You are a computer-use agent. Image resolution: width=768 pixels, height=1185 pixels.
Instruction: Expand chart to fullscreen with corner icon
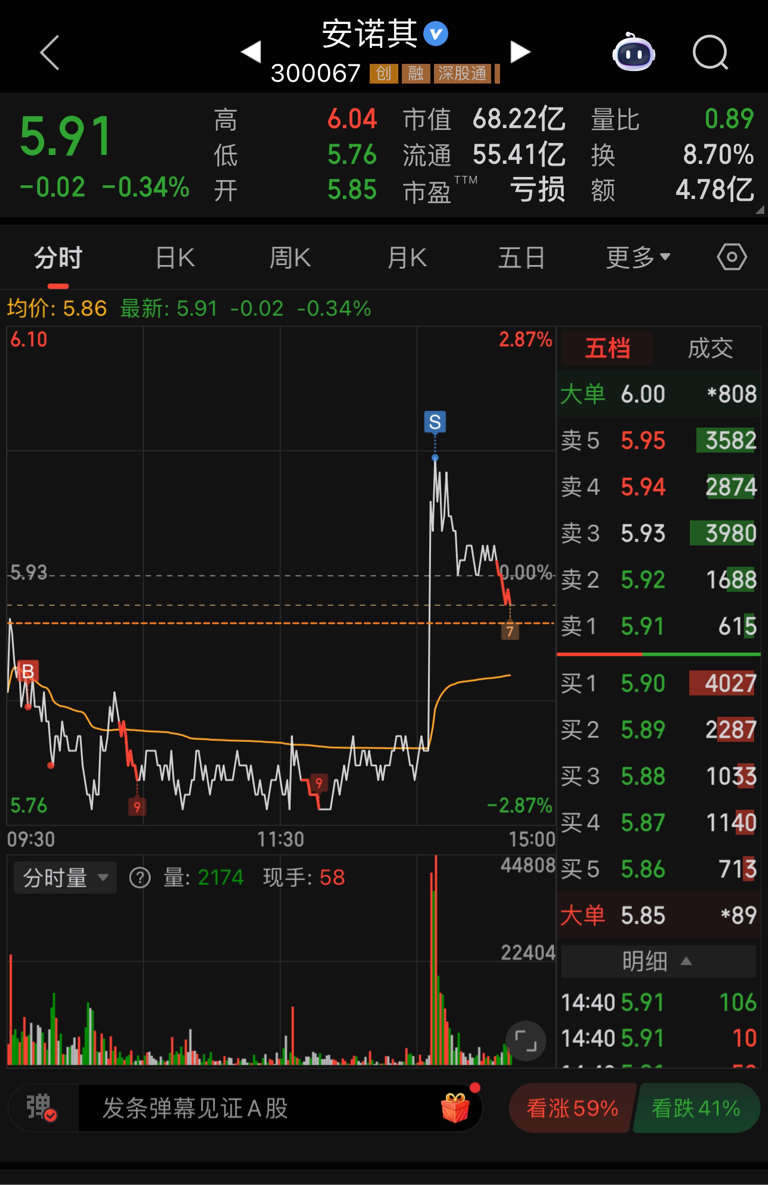coord(525,1041)
